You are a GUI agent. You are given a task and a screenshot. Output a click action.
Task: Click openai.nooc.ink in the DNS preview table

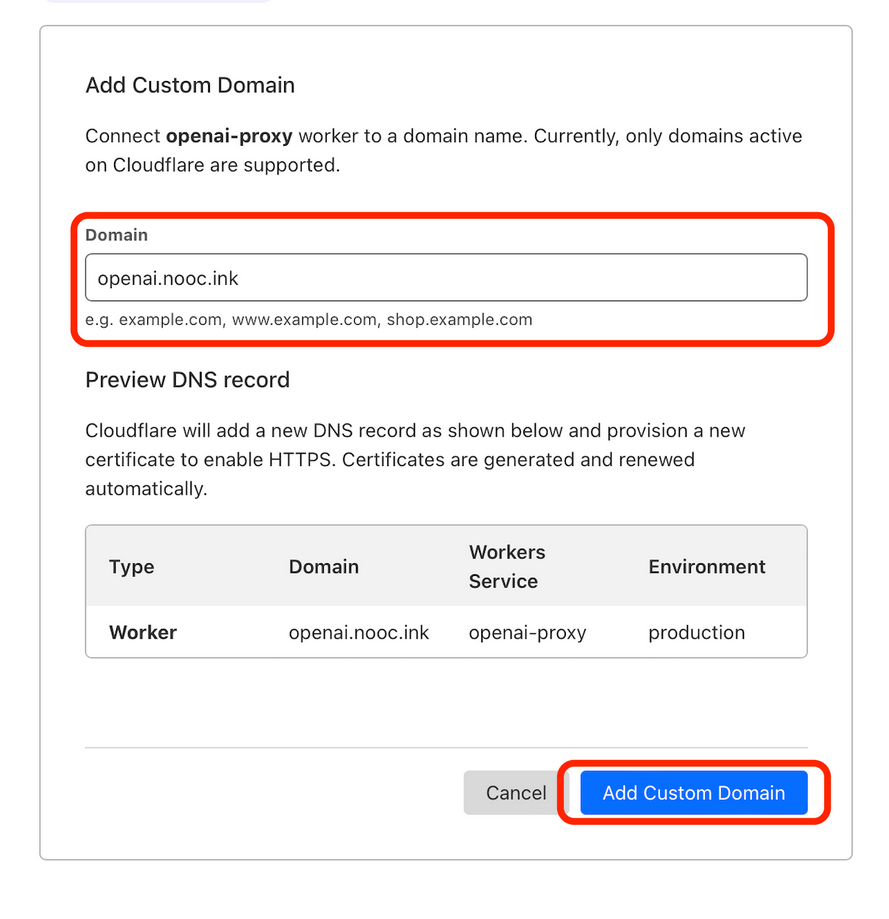point(358,632)
